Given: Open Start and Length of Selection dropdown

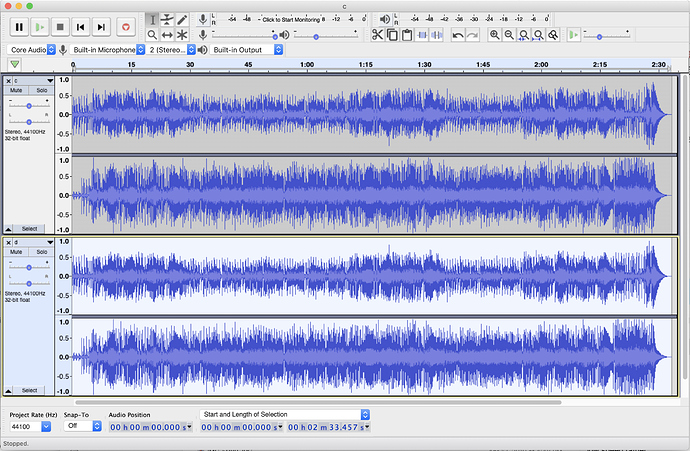Looking at the screenshot, I should (285, 414).
